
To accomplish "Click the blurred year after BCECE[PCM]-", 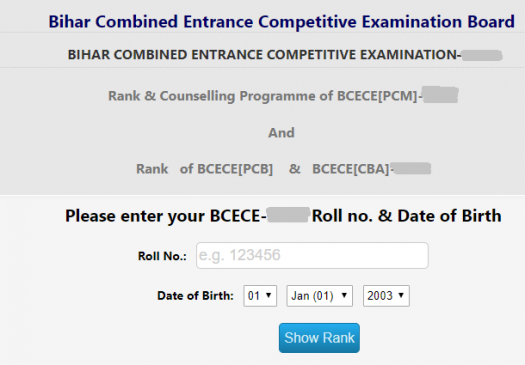I will [440, 95].
